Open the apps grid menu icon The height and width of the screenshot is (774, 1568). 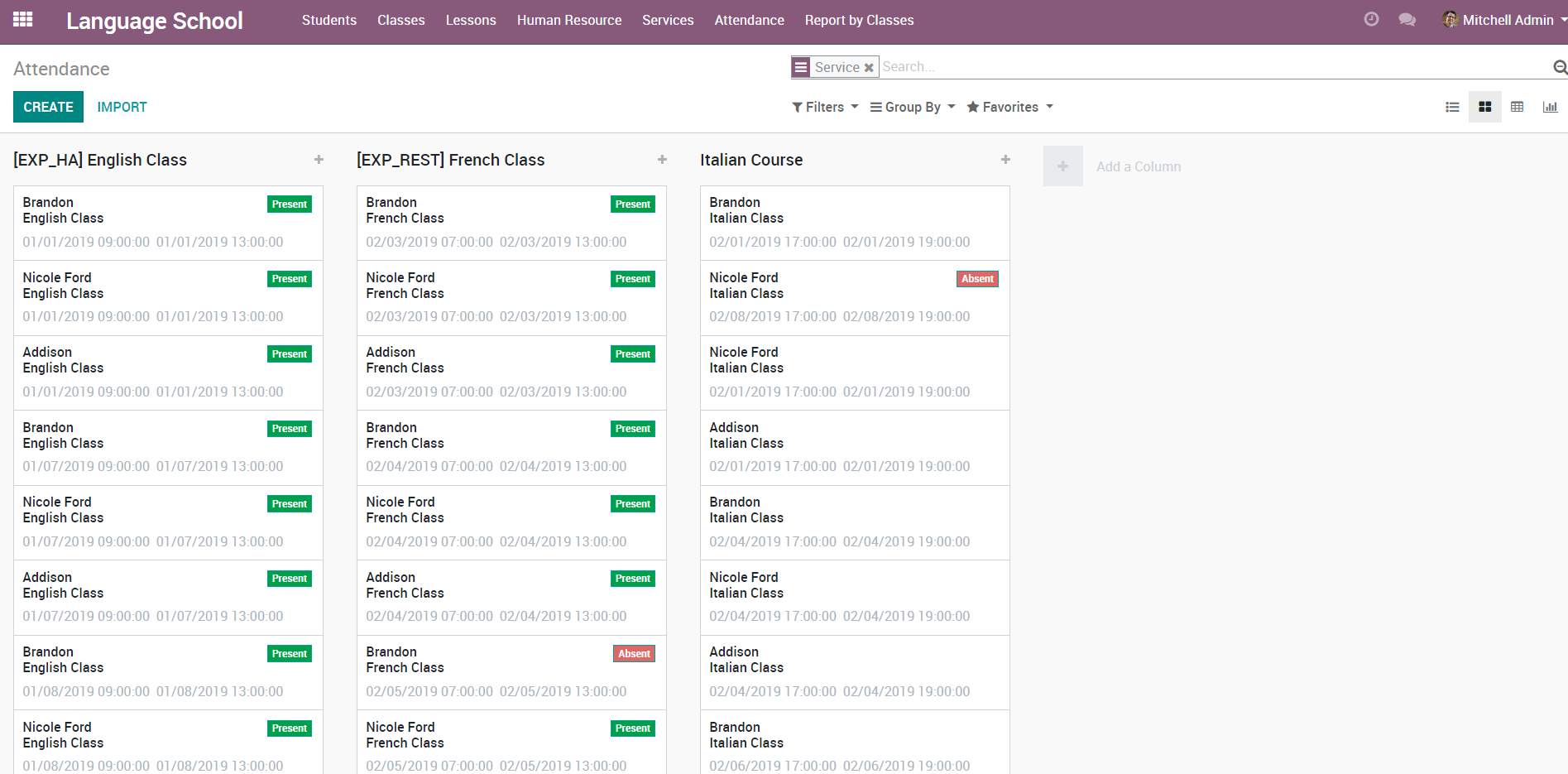tap(23, 20)
